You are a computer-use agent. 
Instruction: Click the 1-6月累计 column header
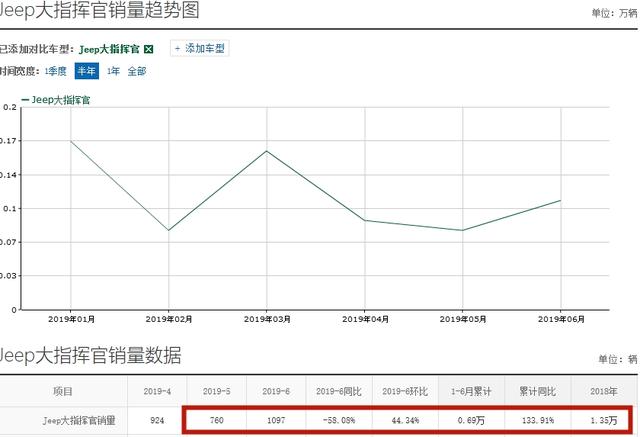click(471, 392)
